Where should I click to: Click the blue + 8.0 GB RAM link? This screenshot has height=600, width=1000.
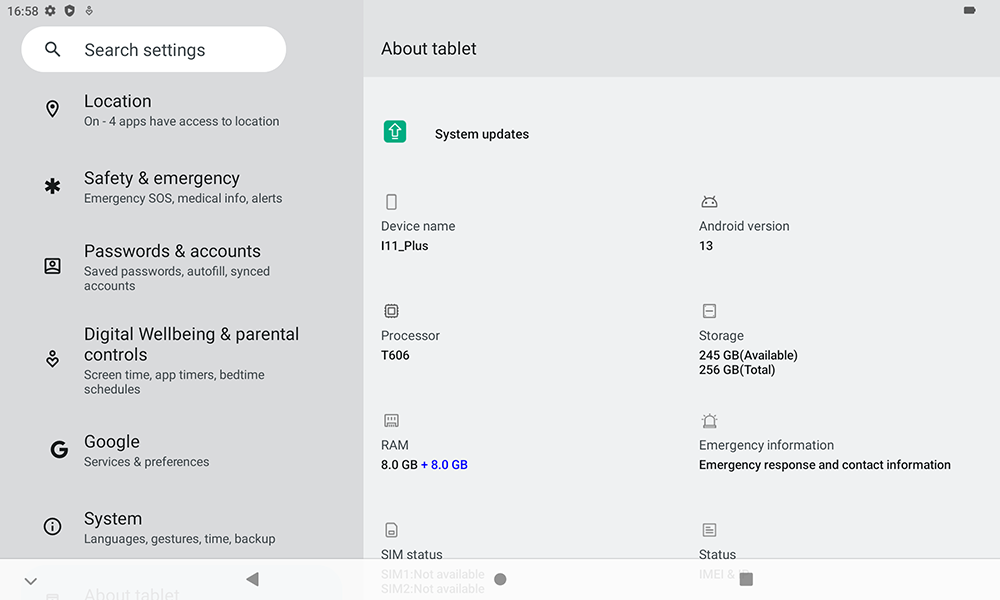click(444, 464)
